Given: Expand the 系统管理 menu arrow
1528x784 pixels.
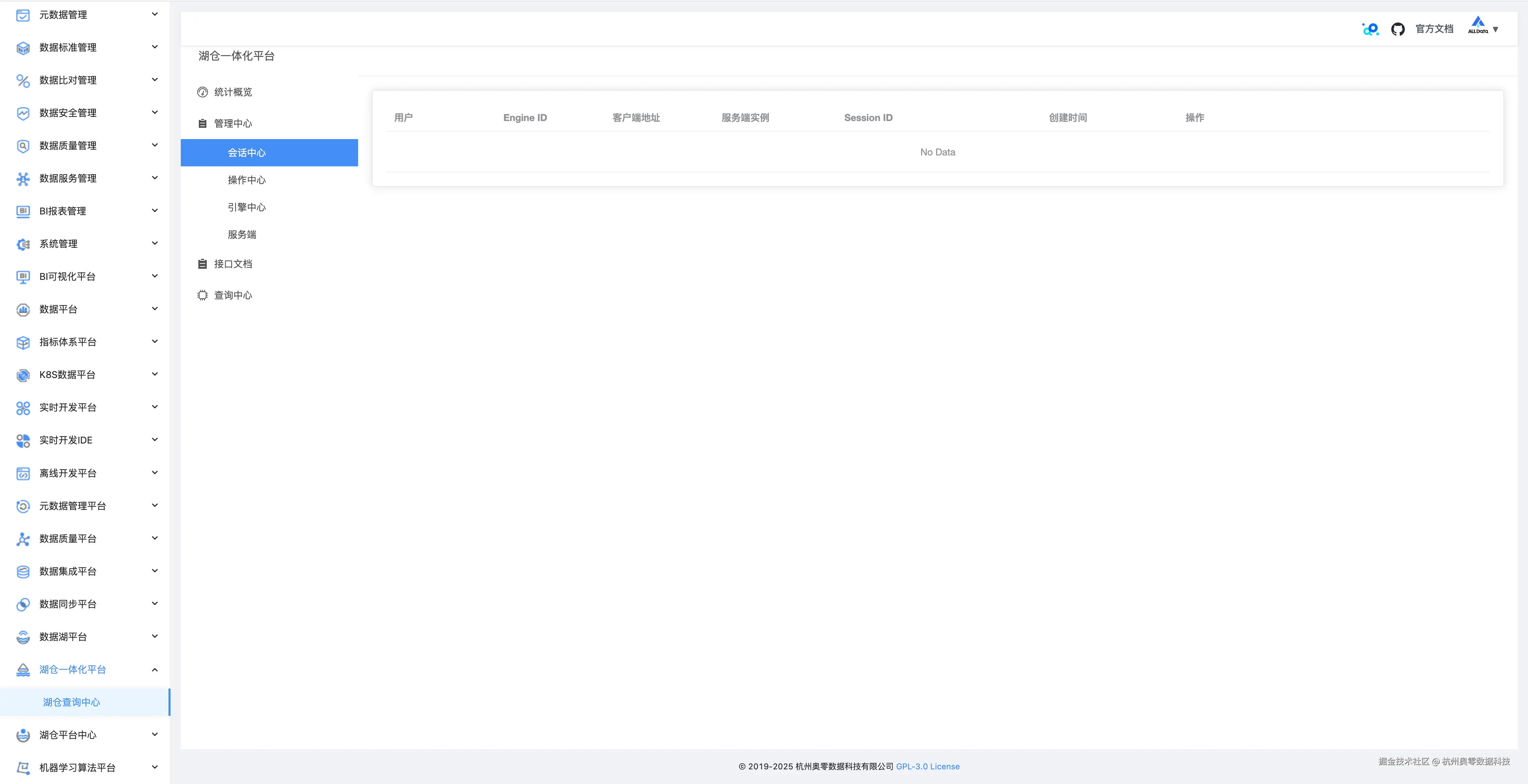Looking at the screenshot, I should 155,243.
